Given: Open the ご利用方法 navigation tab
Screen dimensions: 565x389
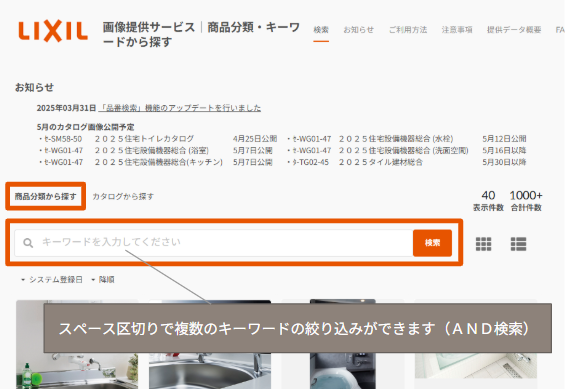Looking at the screenshot, I should (408, 30).
